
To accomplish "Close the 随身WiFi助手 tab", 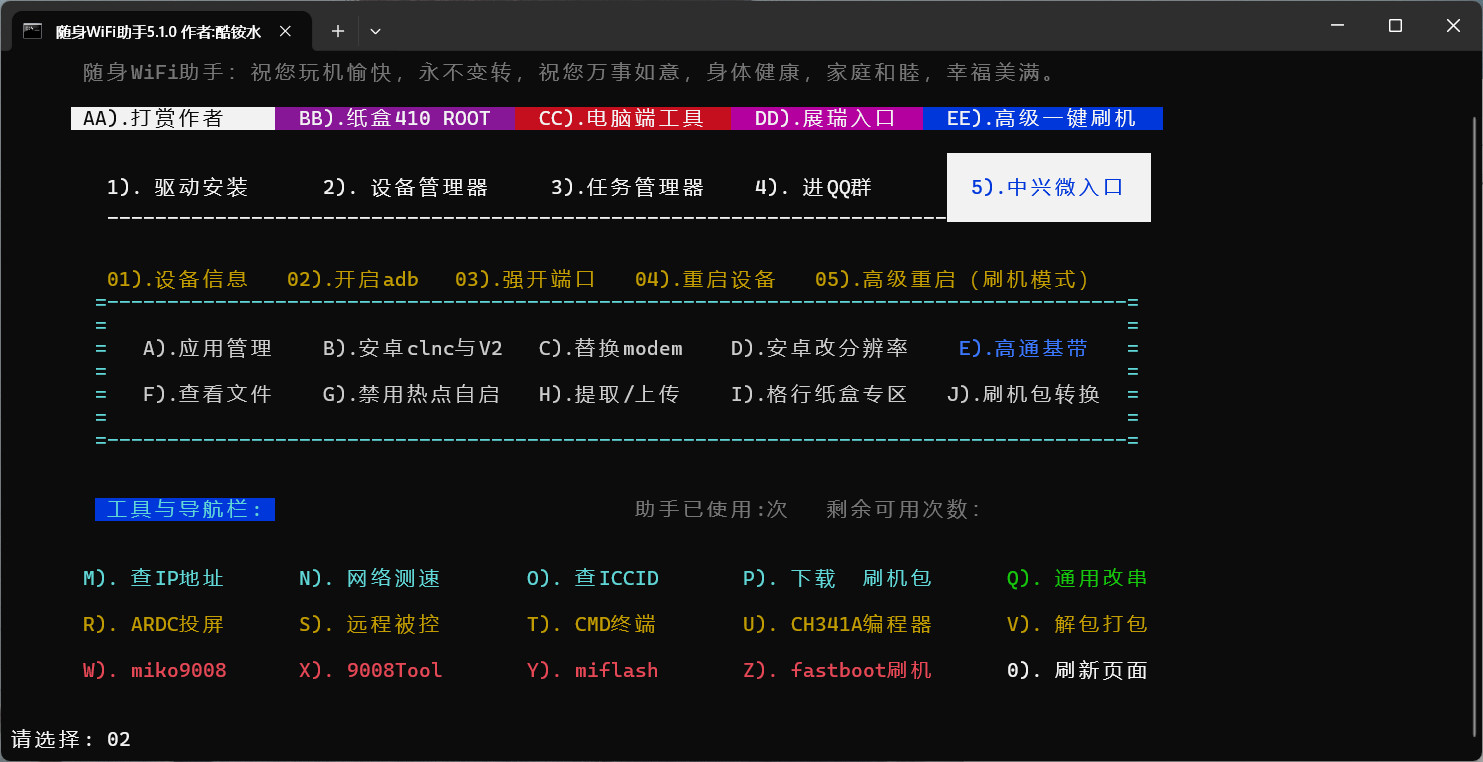I will (x=286, y=31).
